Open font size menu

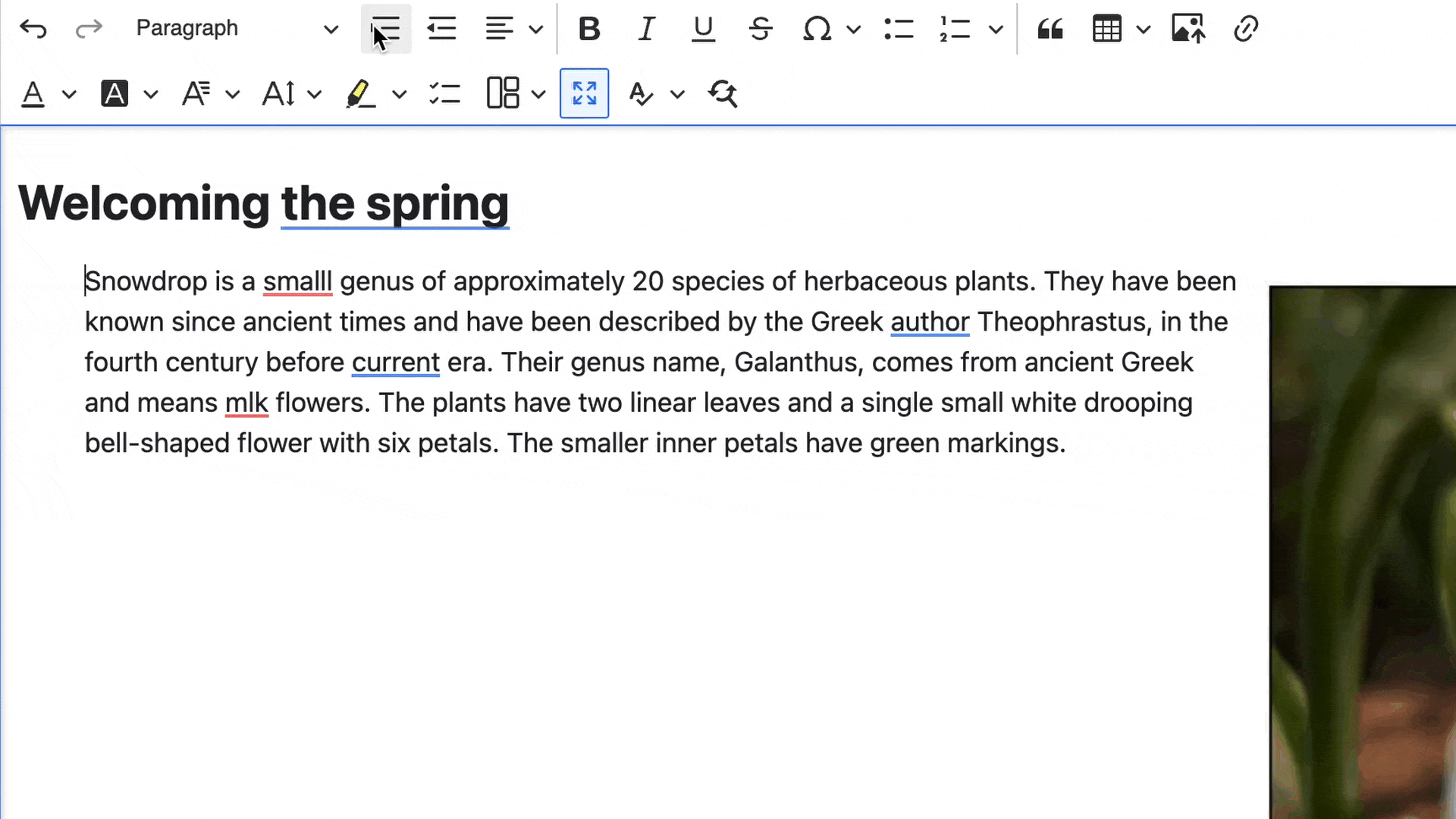point(278,93)
